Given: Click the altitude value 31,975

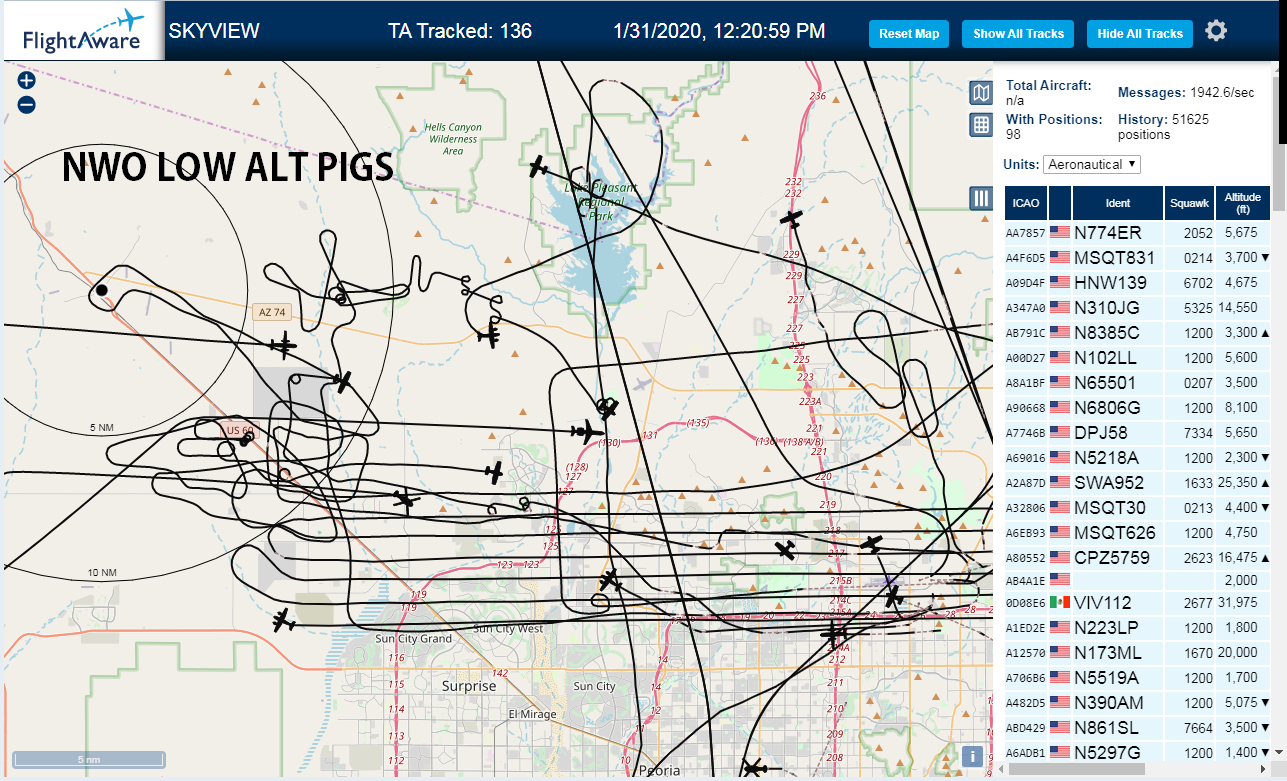Looking at the screenshot, I should (x=1239, y=603).
